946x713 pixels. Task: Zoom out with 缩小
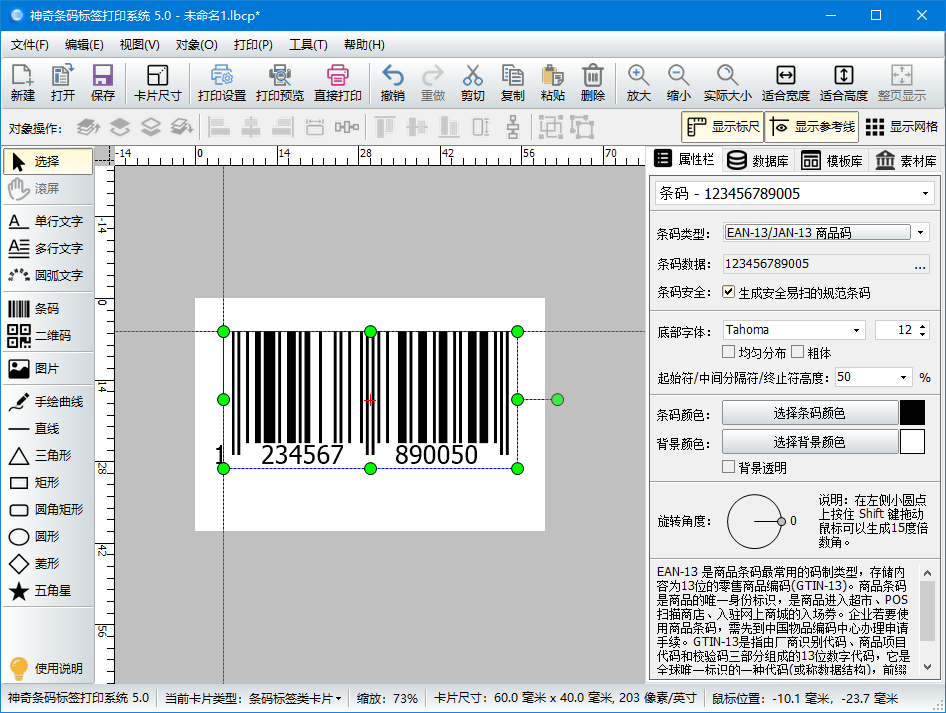[678, 83]
